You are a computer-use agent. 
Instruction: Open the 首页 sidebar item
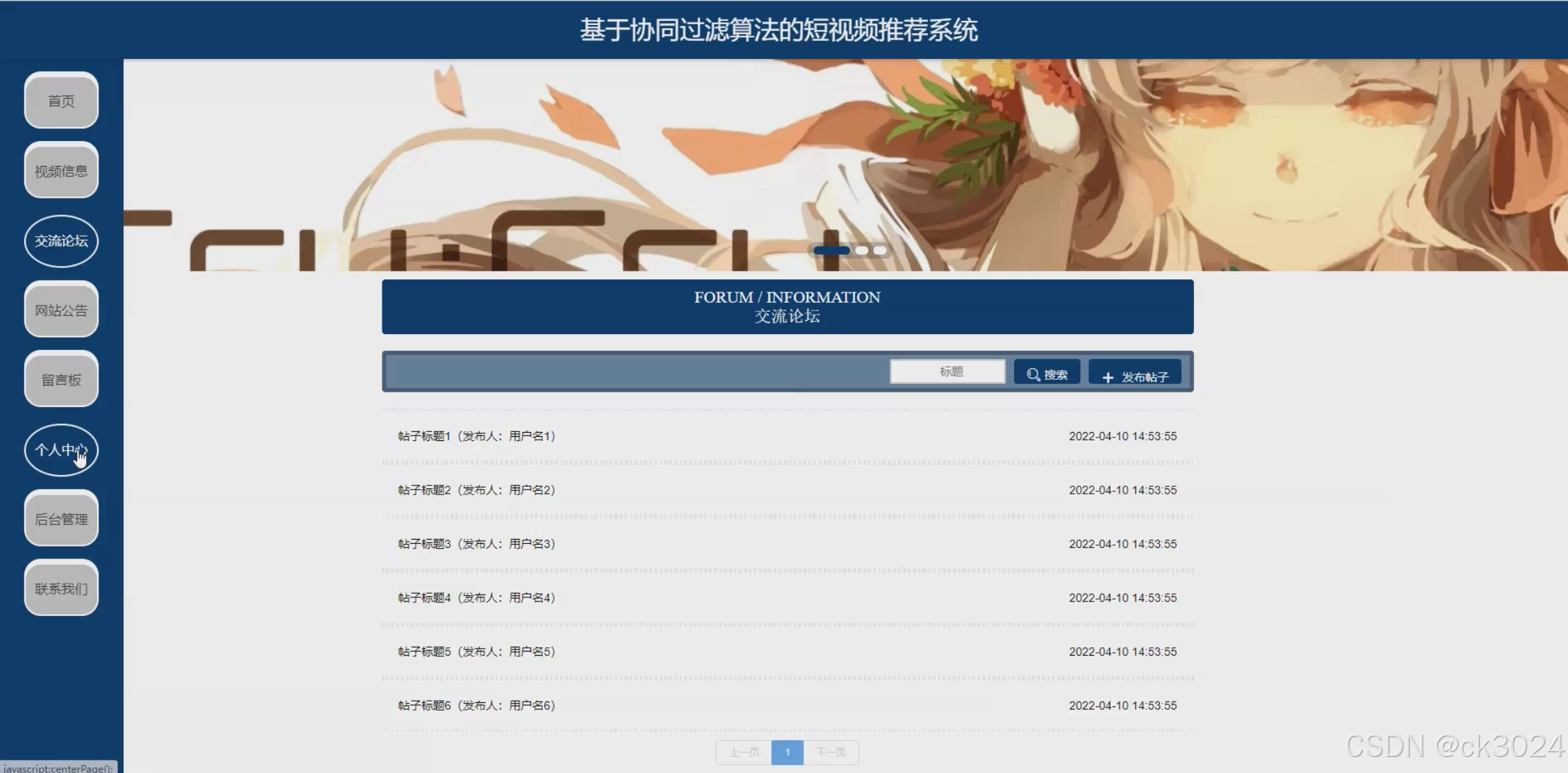61,101
